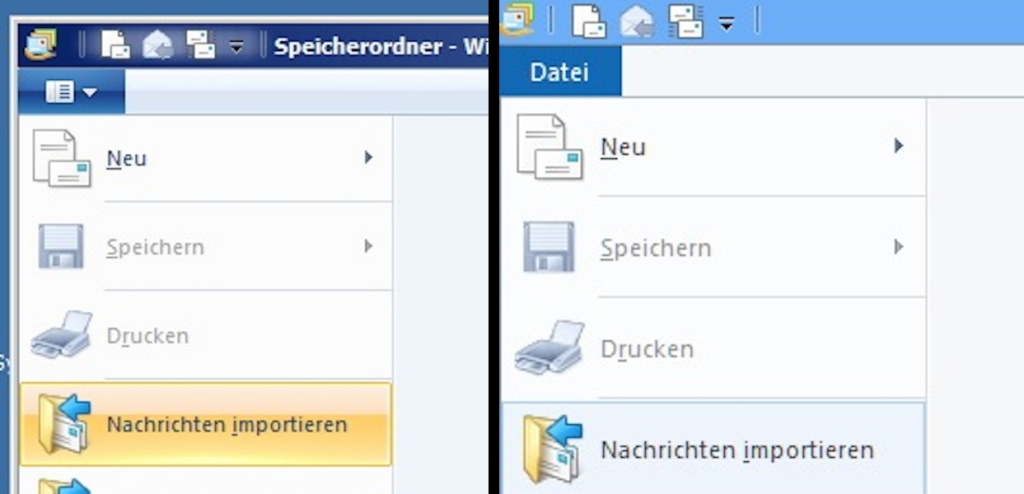The height and width of the screenshot is (494, 1024).
Task: Expand Neu submenu arrow under Datei tab
Action: [899, 146]
